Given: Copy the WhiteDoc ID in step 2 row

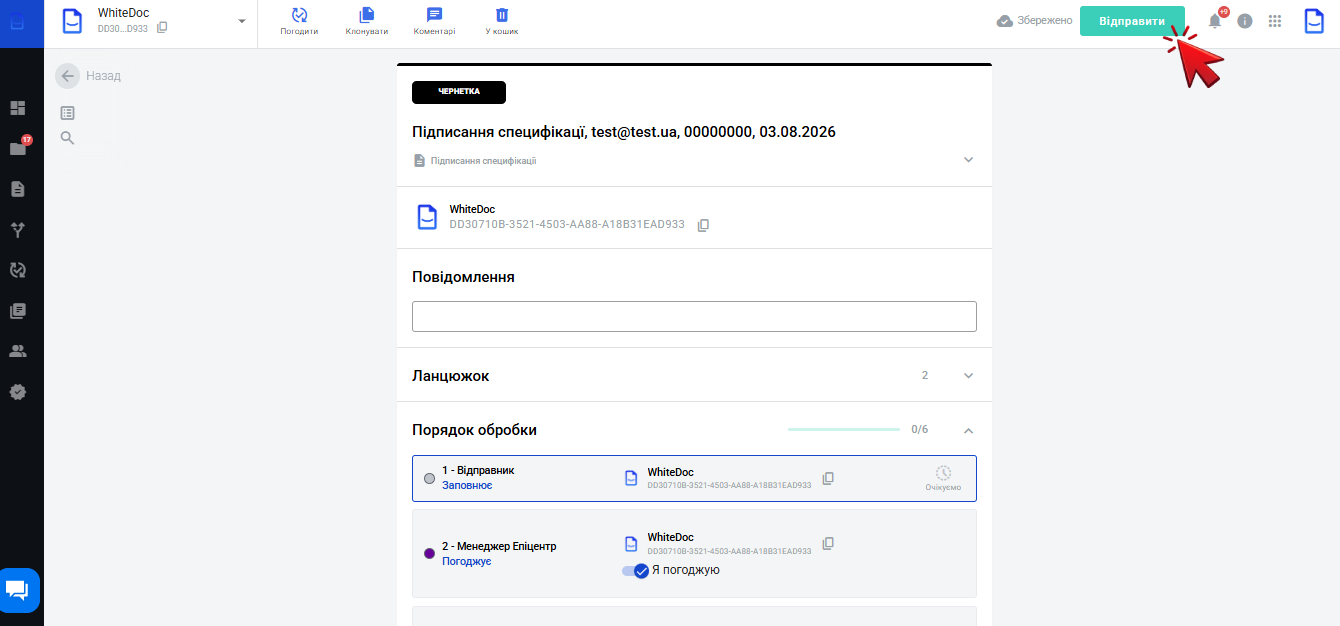Looking at the screenshot, I should pyautogui.click(x=828, y=544).
